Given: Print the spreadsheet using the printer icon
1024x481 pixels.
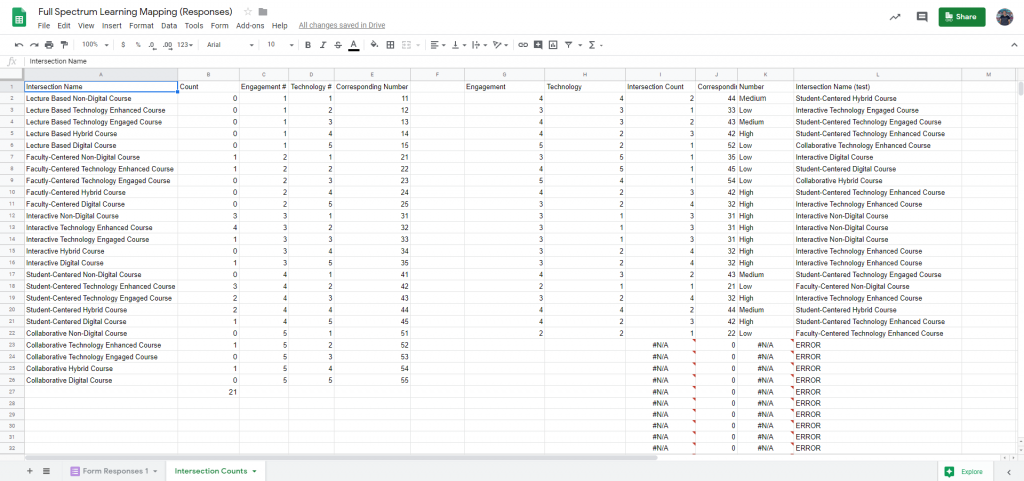Looking at the screenshot, I should tap(49, 45).
